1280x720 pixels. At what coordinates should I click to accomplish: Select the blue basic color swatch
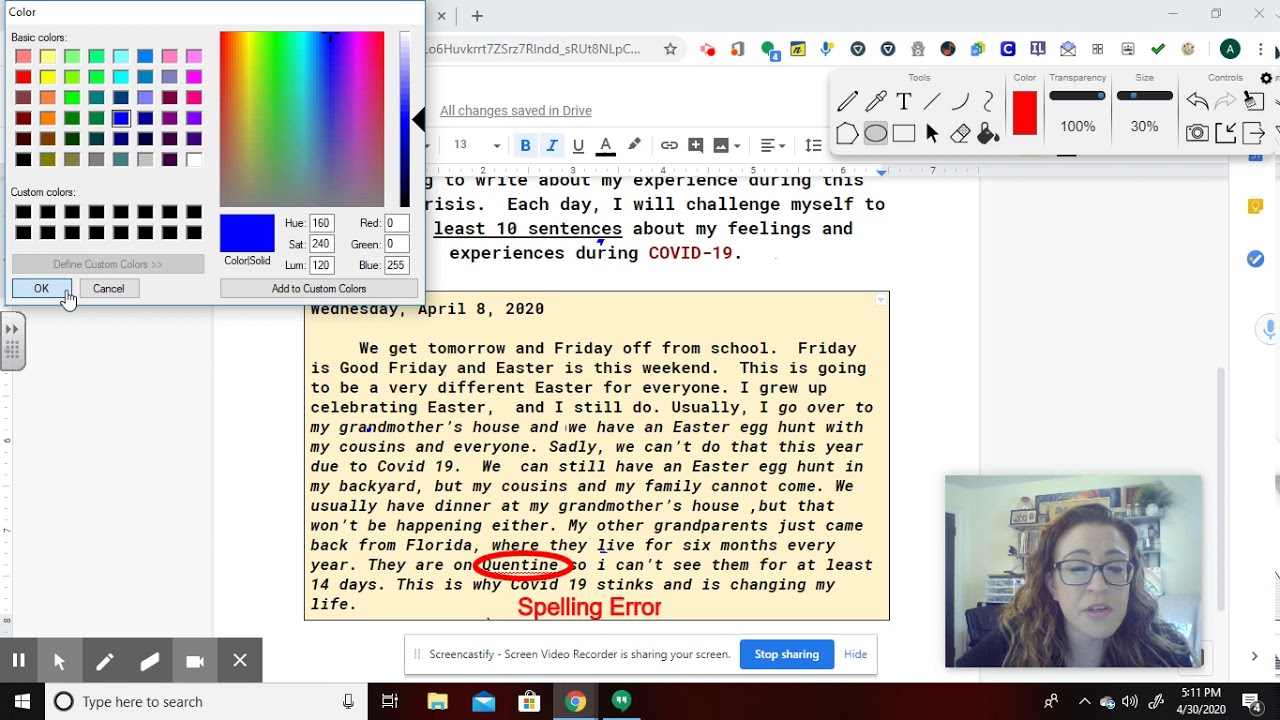pos(121,118)
